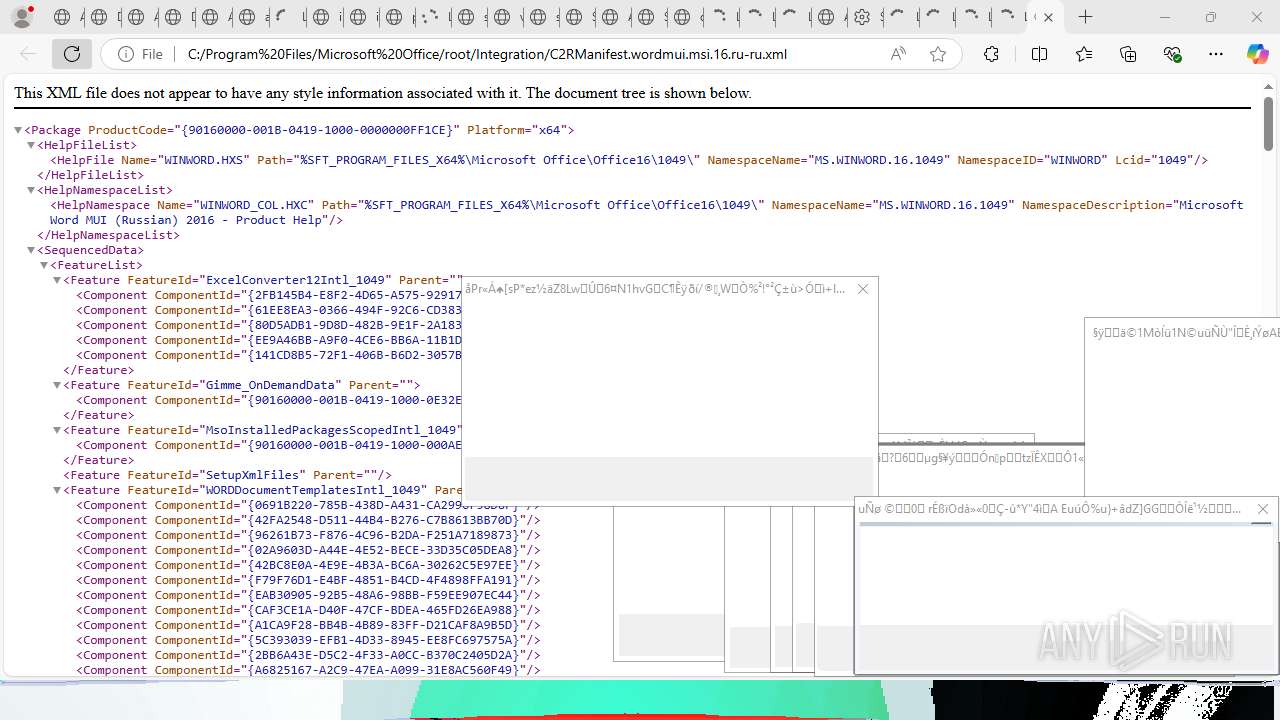The height and width of the screenshot is (720, 1280).
Task: Open the Collections icon
Action: (1128, 54)
